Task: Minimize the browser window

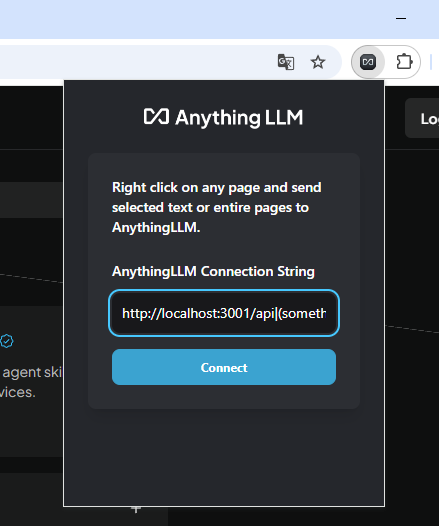Action: [x=401, y=18]
